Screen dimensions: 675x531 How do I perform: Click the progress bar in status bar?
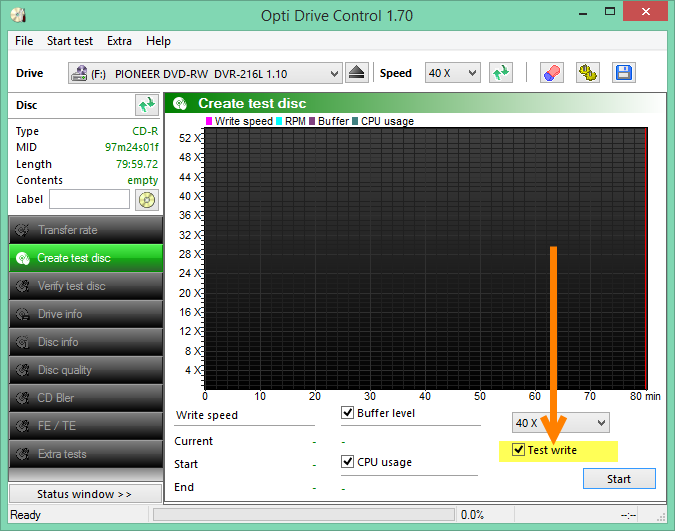click(x=304, y=515)
